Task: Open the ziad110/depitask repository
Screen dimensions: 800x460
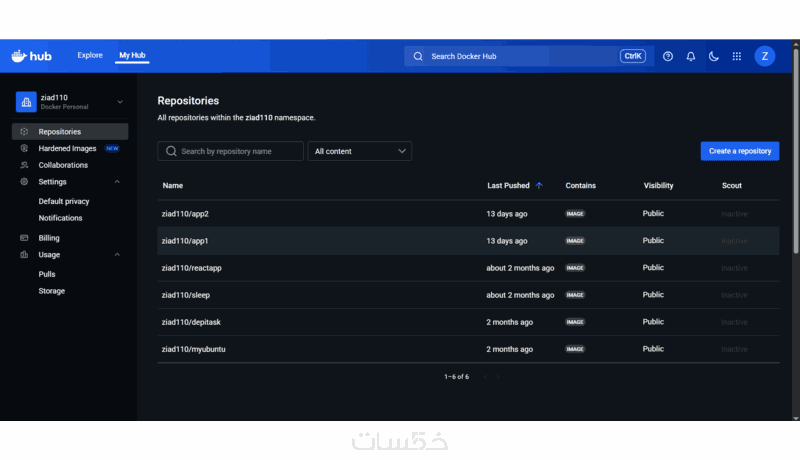Action: (191, 322)
